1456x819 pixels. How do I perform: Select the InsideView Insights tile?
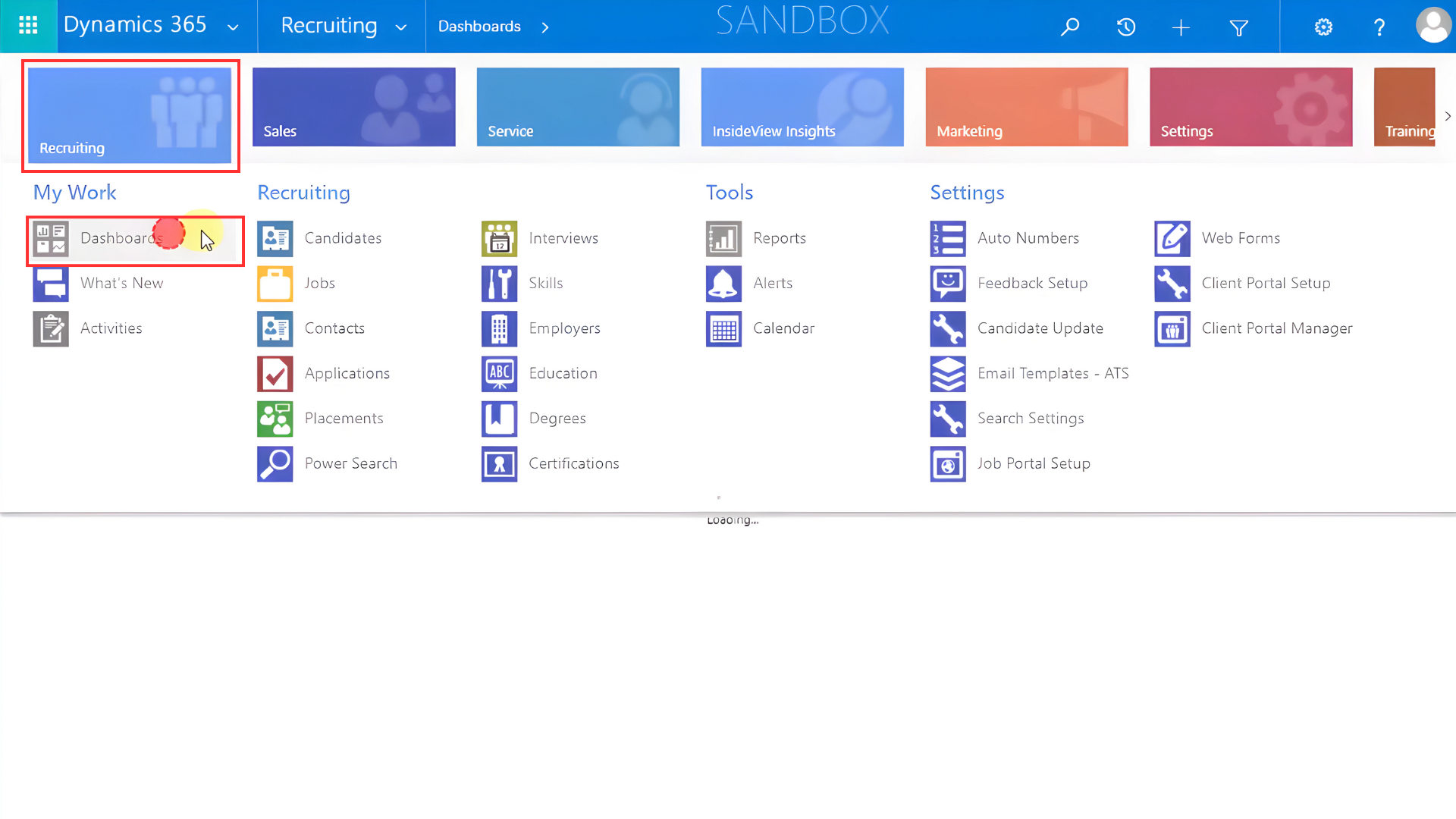[802, 107]
